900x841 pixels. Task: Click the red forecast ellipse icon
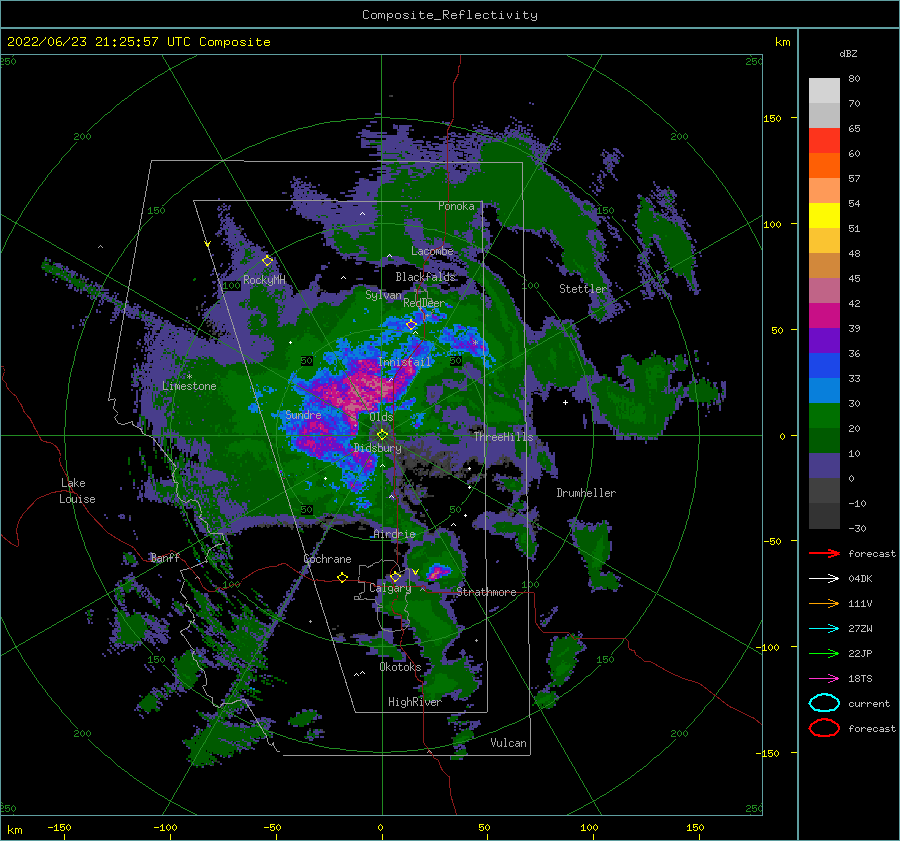point(824,728)
